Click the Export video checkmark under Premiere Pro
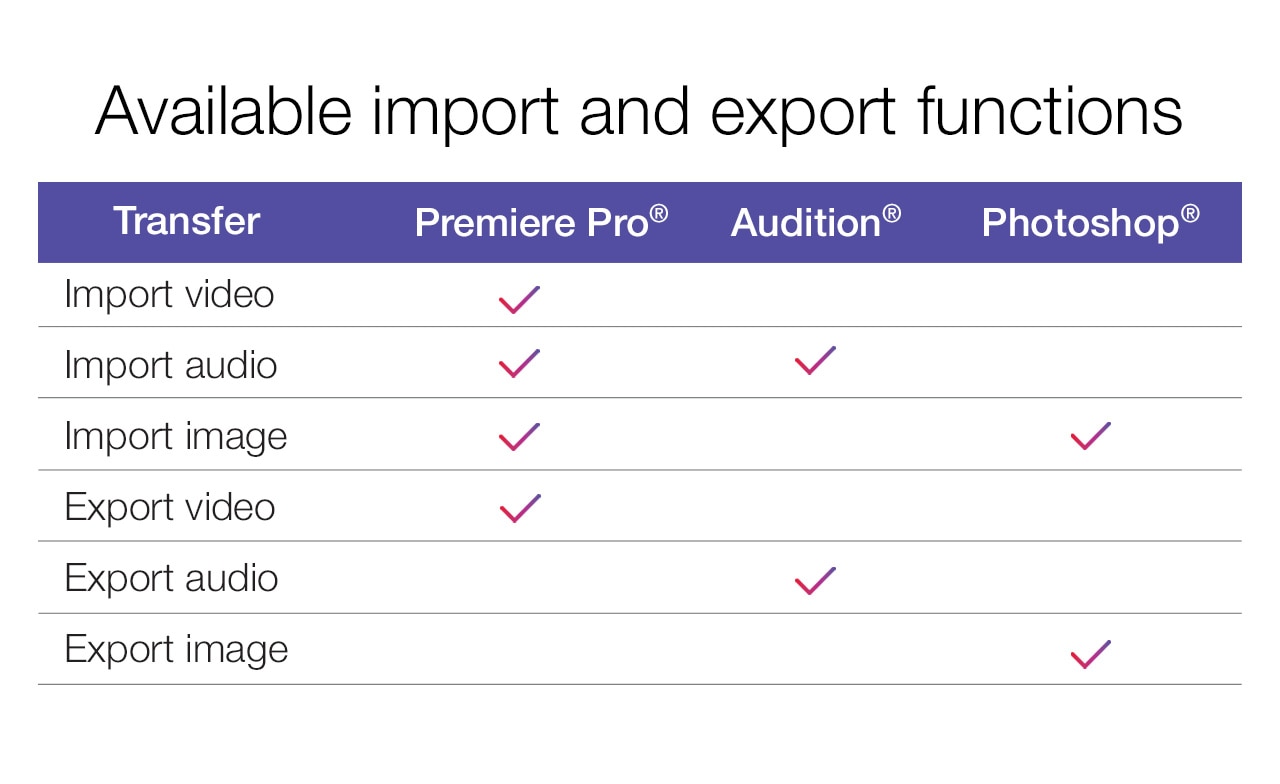Screen dimensions: 1280x784 (519, 508)
